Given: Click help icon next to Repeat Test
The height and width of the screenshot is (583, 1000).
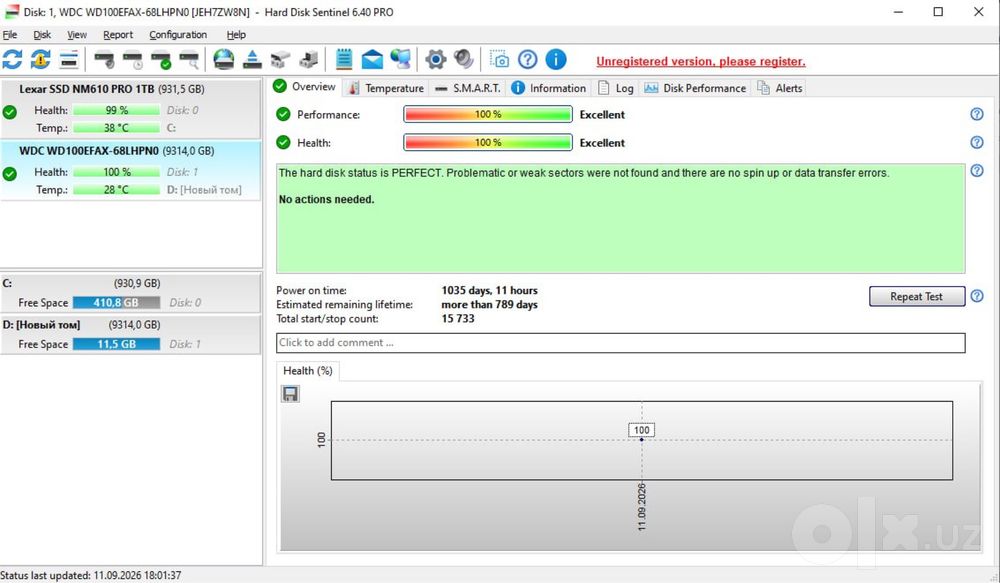Looking at the screenshot, I should [976, 296].
